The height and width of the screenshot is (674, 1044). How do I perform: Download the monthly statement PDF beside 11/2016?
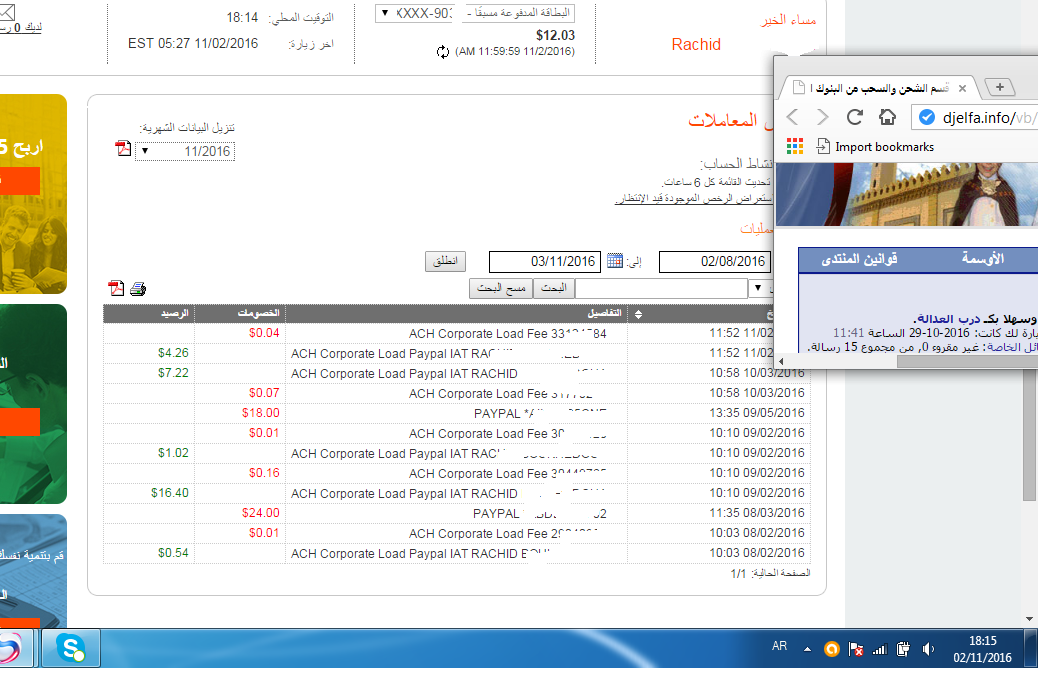click(123, 148)
